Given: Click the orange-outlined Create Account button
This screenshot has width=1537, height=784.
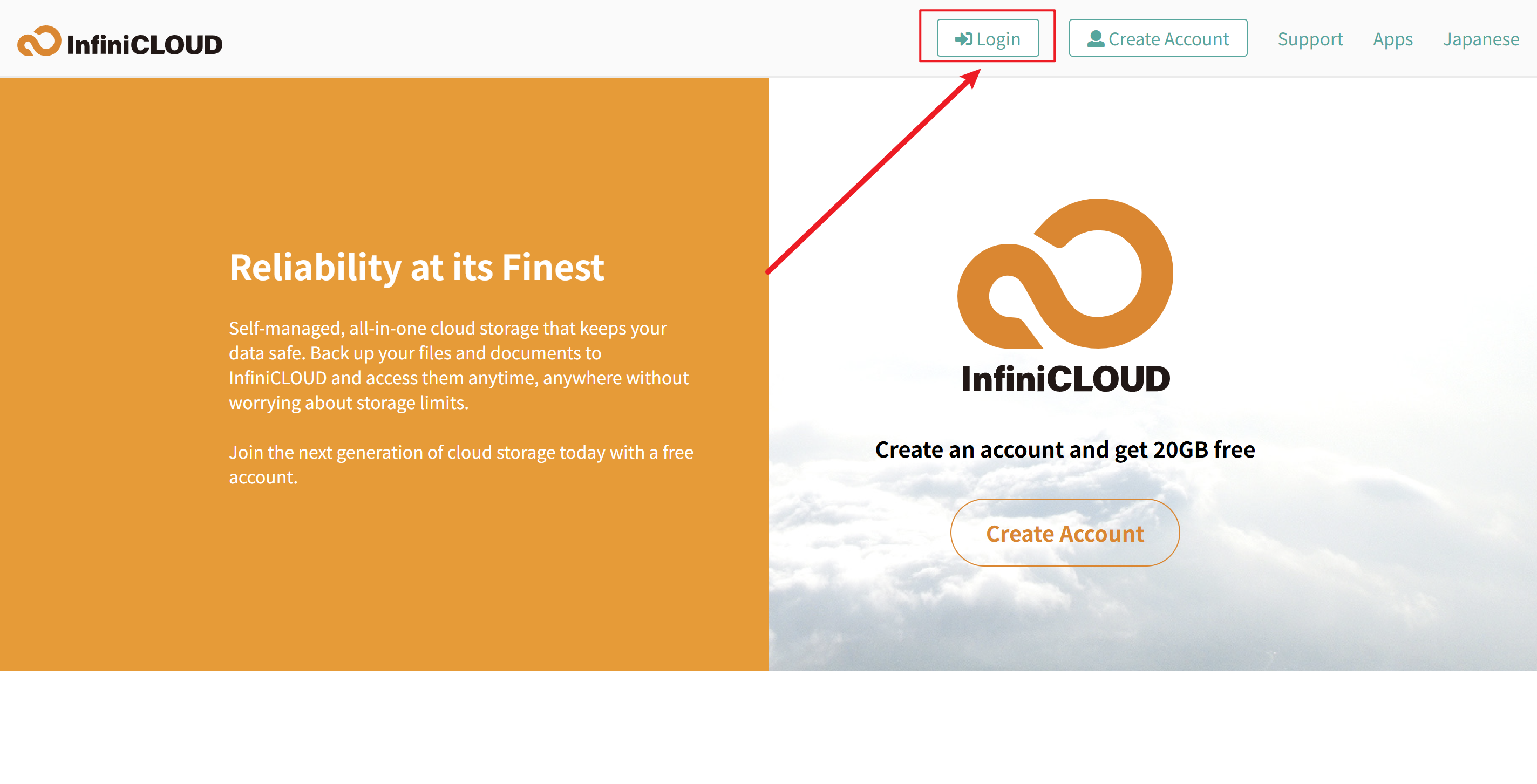Looking at the screenshot, I should 1064,533.
